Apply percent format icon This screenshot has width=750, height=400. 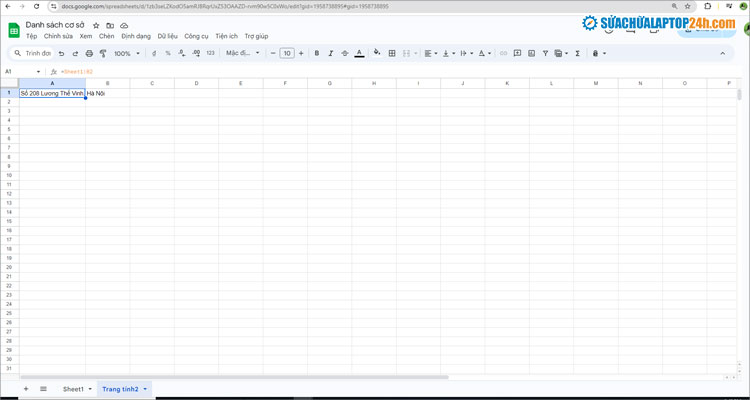pyautogui.click(x=168, y=54)
